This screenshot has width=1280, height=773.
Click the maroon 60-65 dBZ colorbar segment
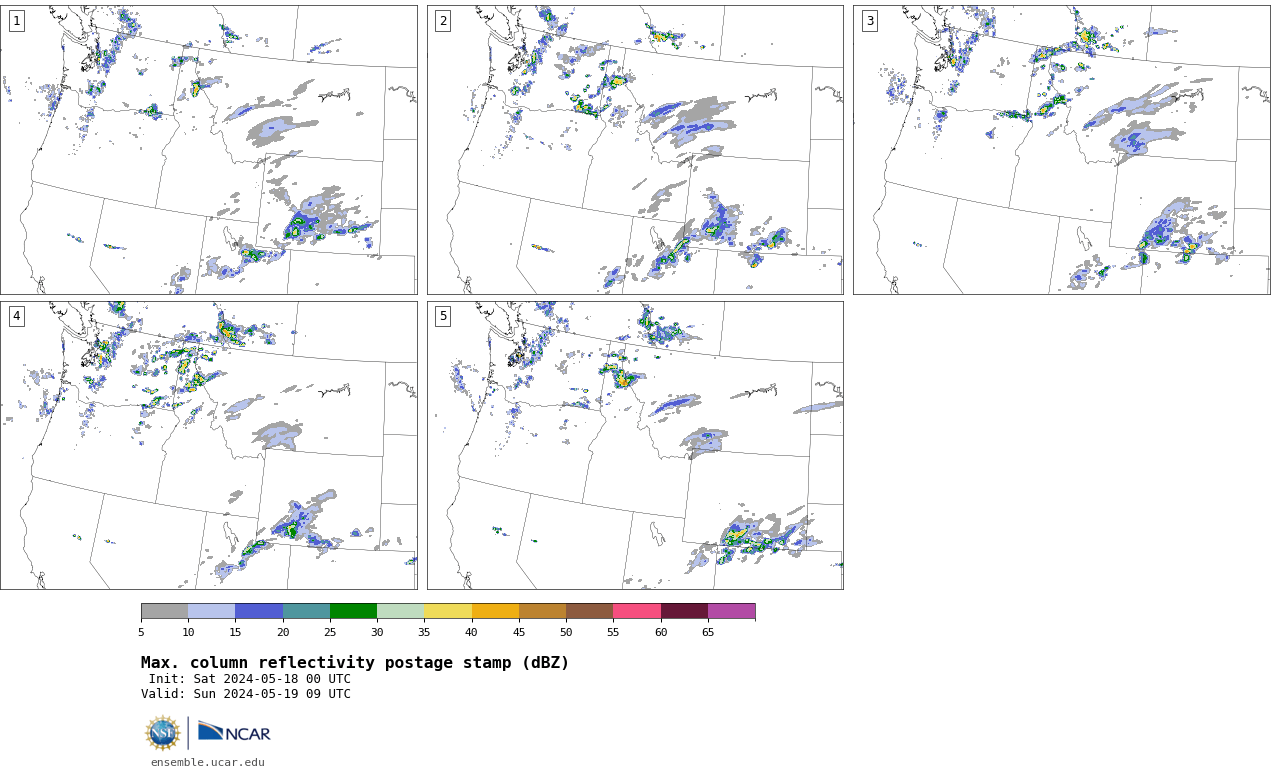[684, 611]
